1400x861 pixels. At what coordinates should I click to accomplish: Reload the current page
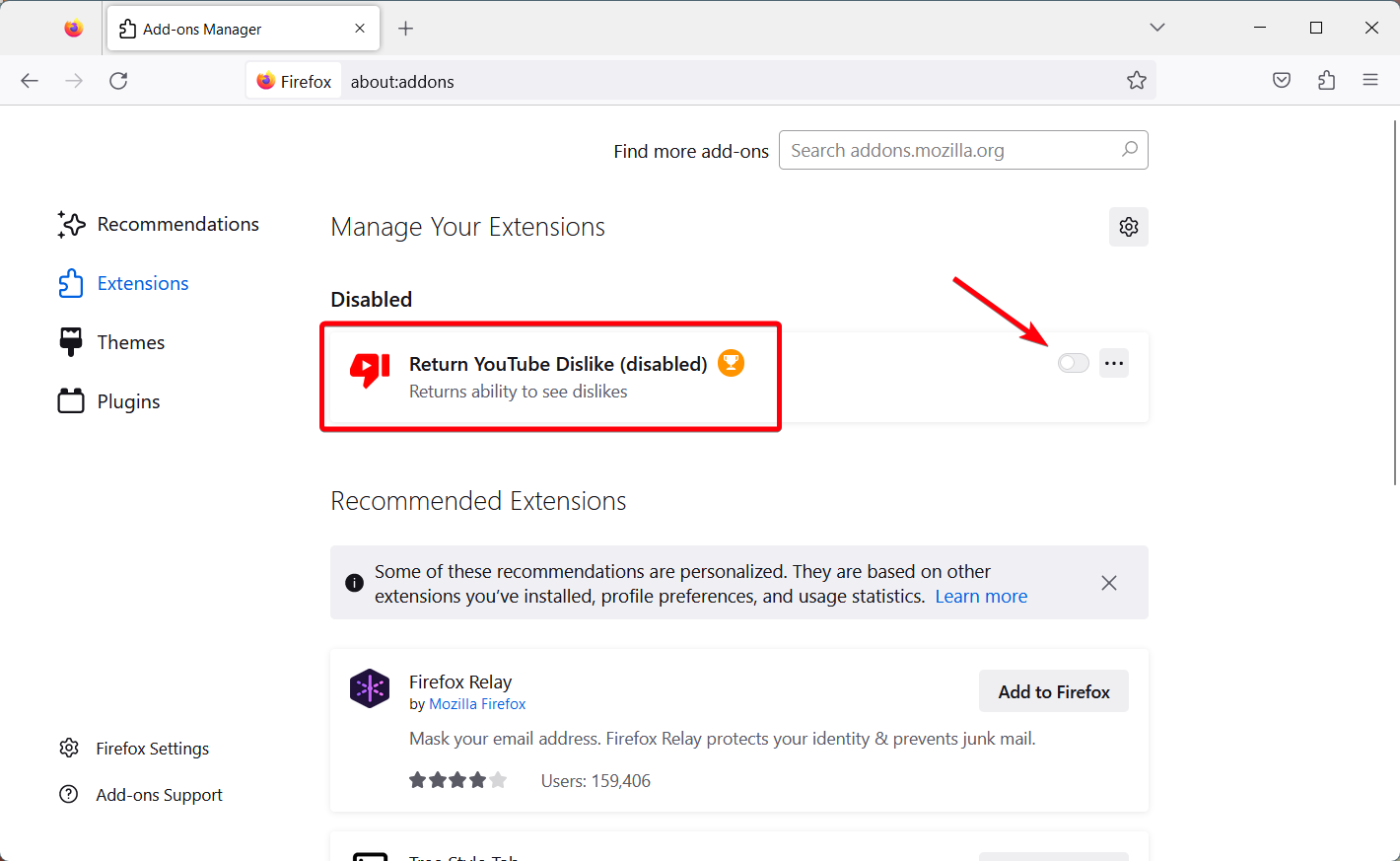click(118, 80)
